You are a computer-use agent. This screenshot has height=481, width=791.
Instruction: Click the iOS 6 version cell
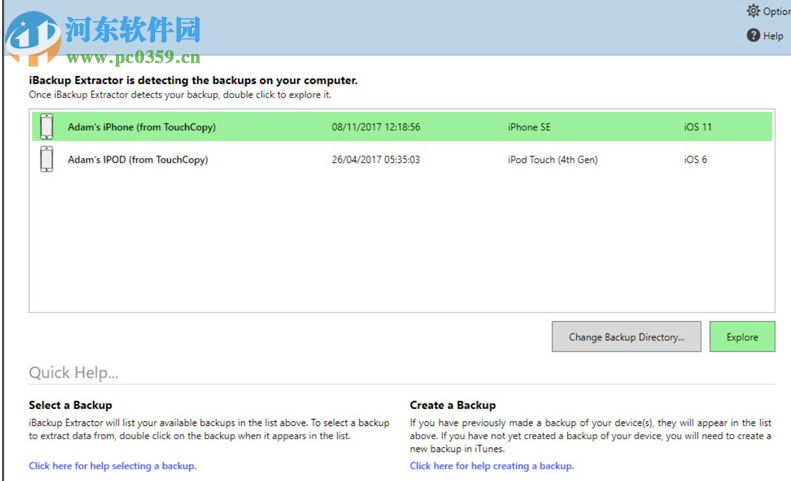695,159
